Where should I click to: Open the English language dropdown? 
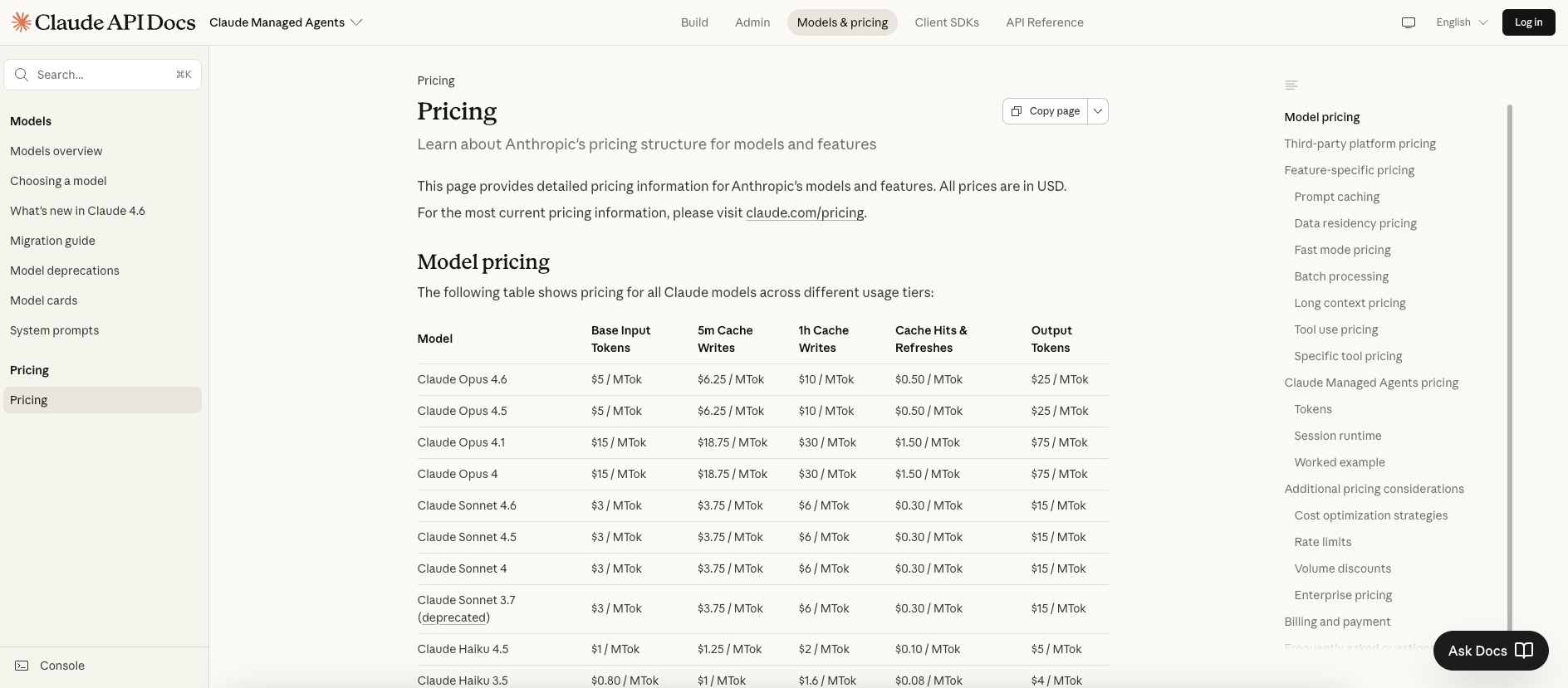pyautogui.click(x=1461, y=22)
